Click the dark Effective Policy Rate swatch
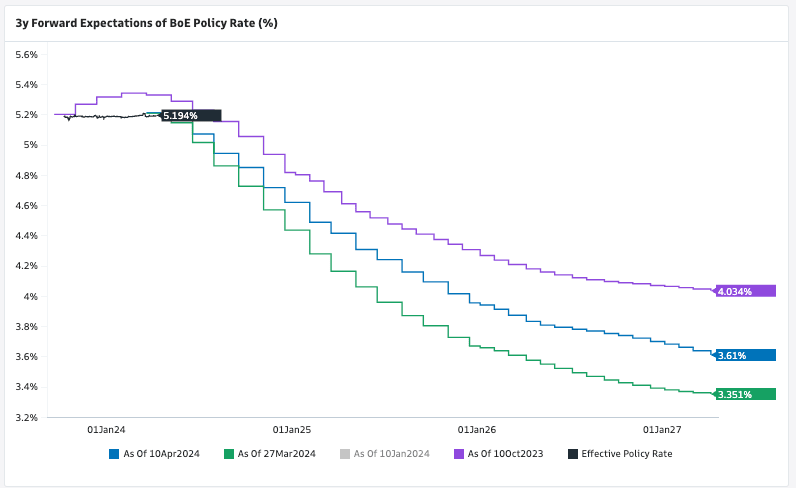Image resolution: width=796 pixels, height=488 pixels. pos(573,453)
